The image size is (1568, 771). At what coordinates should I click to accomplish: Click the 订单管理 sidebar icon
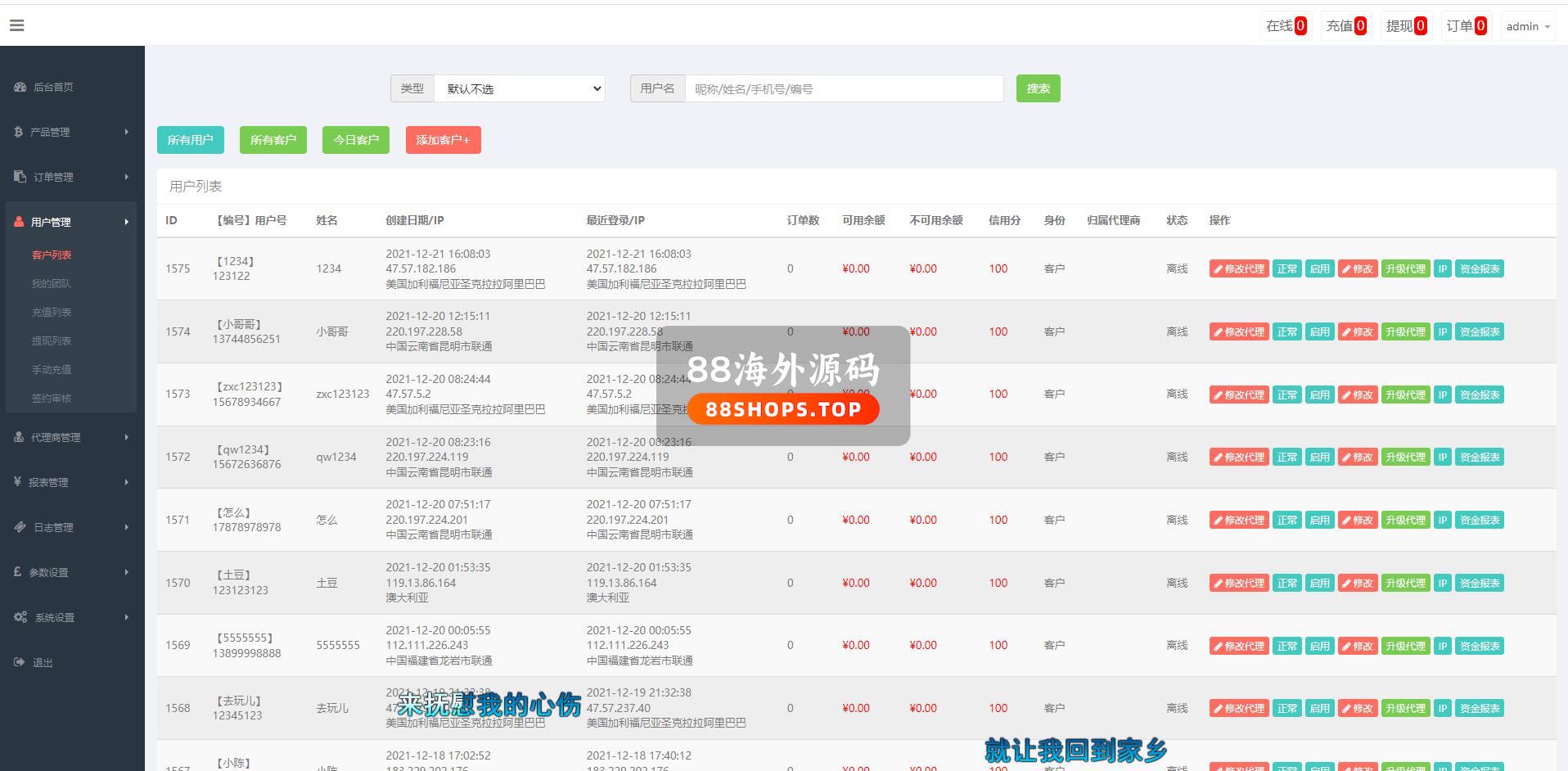coord(20,177)
